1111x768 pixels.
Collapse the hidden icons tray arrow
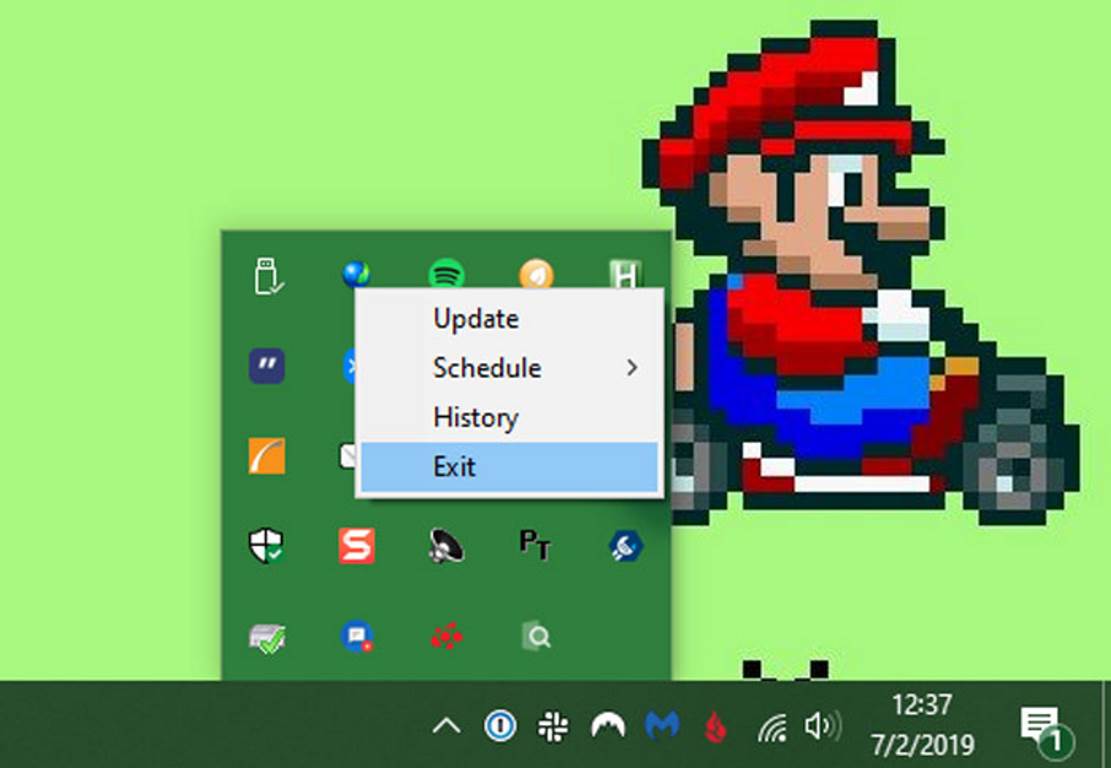446,727
